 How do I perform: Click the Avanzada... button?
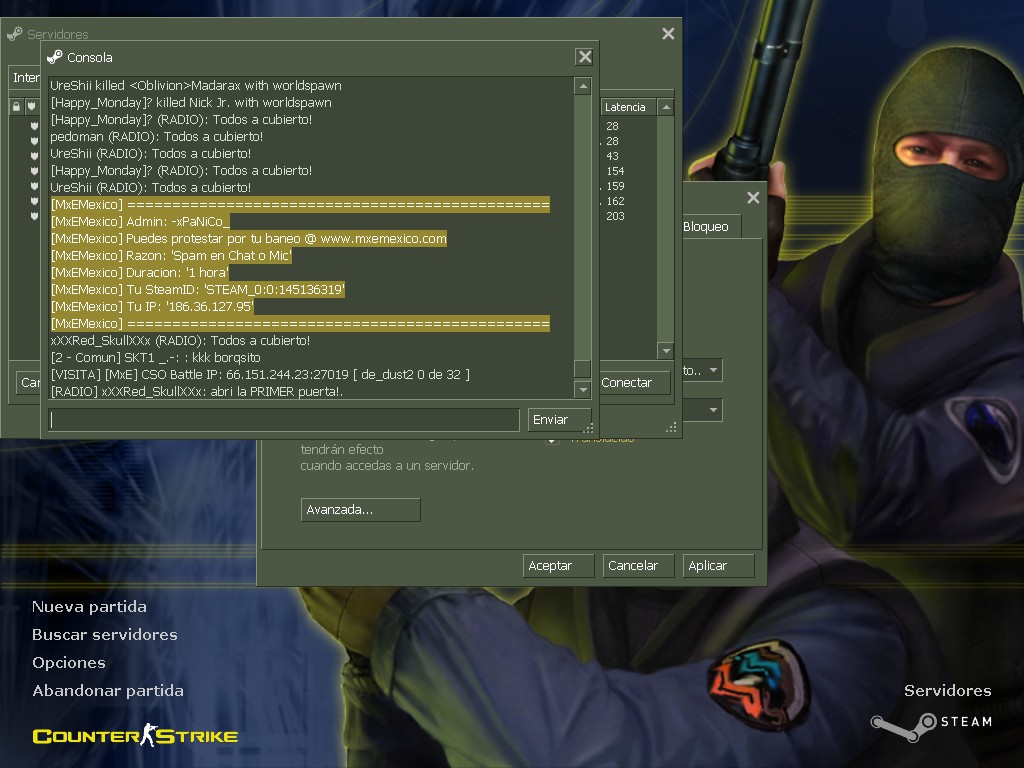click(360, 509)
